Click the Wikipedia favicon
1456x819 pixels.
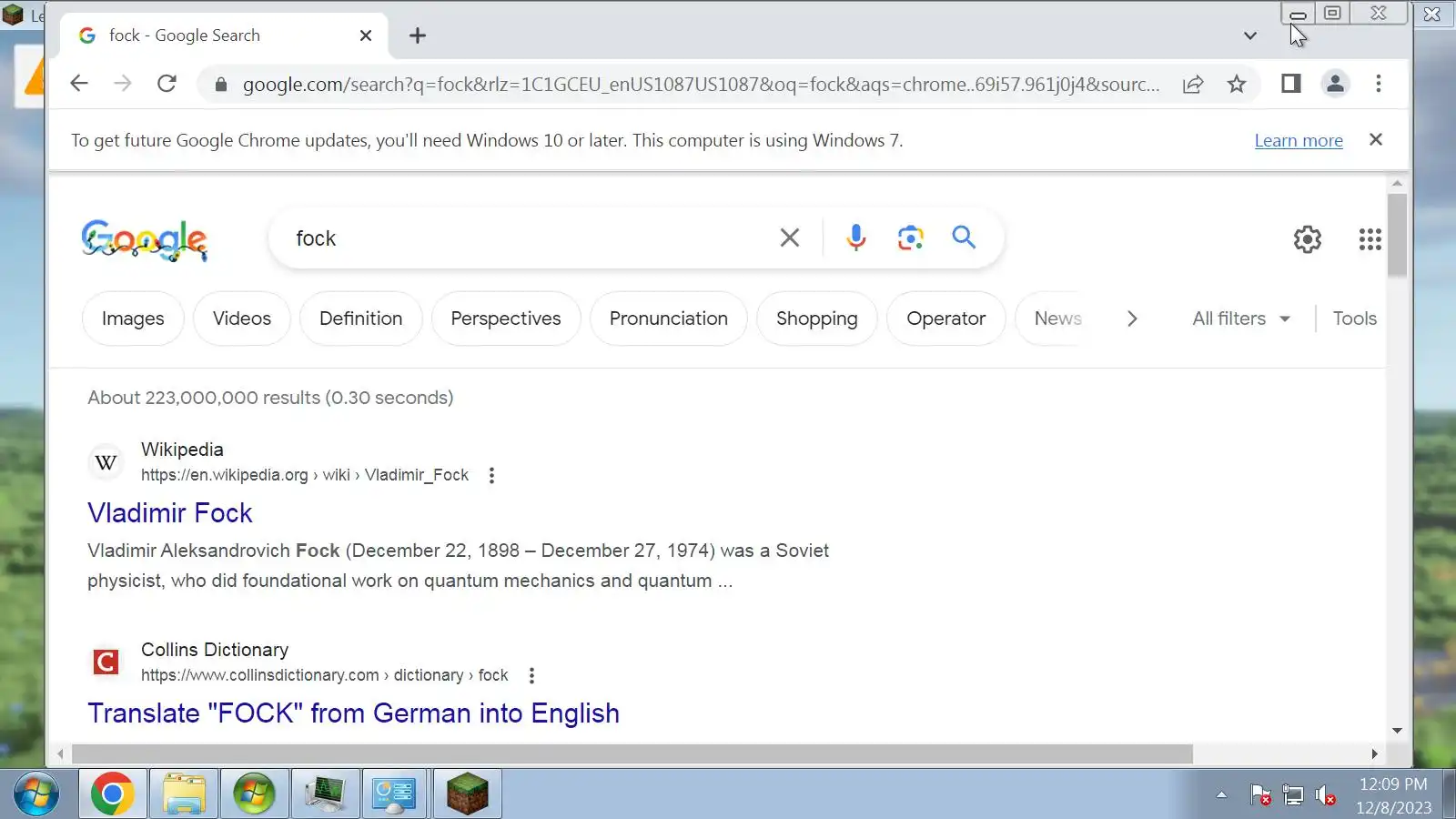click(106, 462)
